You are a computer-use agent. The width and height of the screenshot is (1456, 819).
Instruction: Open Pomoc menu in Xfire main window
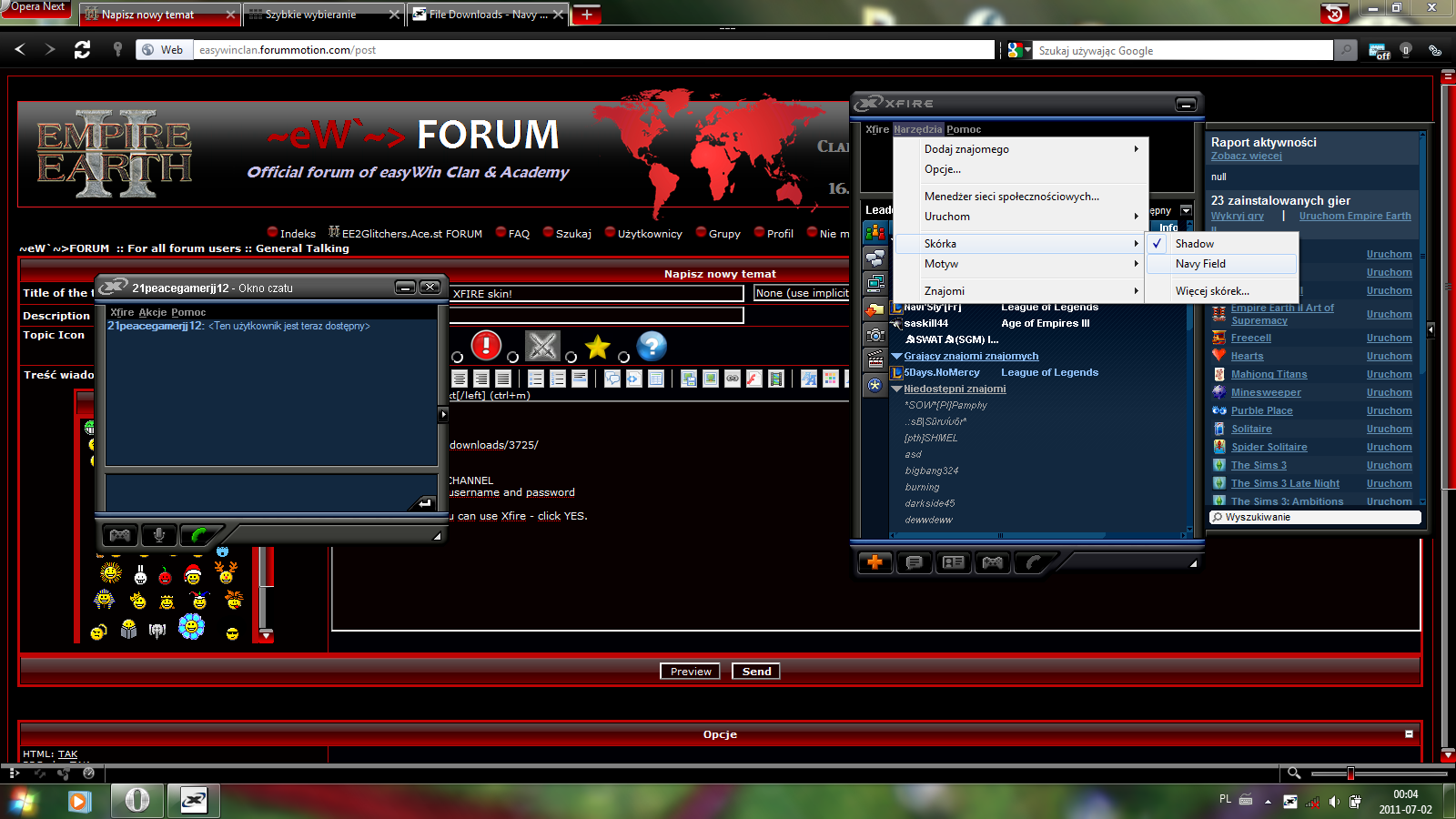(964, 129)
